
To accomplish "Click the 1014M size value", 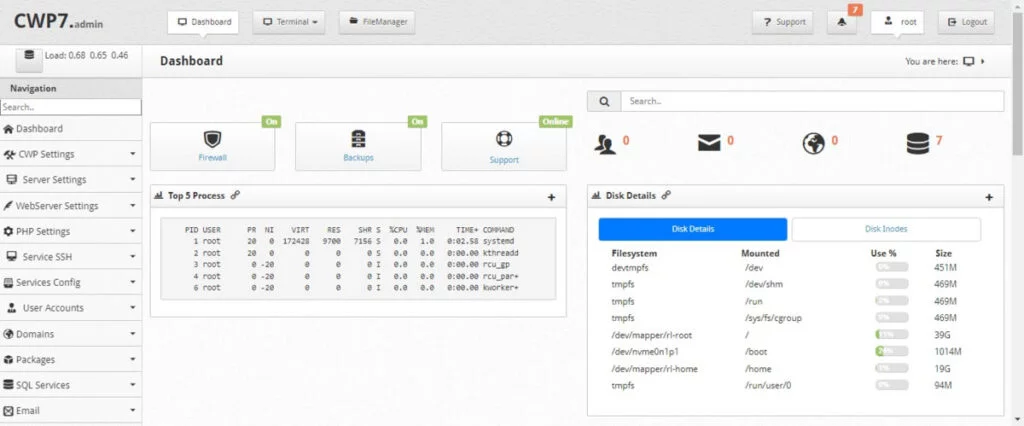I will 948,352.
